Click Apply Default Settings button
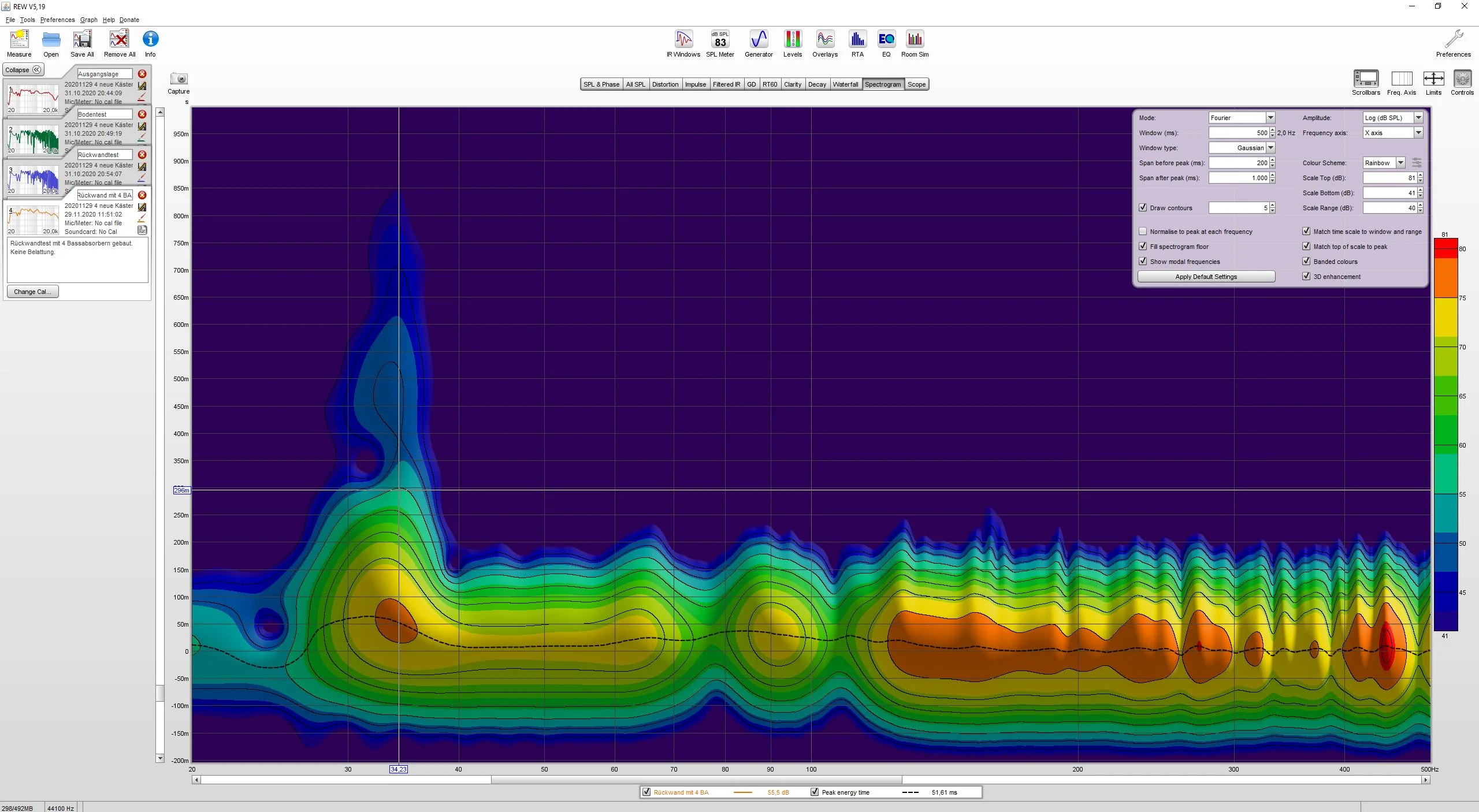Screen dimensions: 1479x812 point(1206,277)
